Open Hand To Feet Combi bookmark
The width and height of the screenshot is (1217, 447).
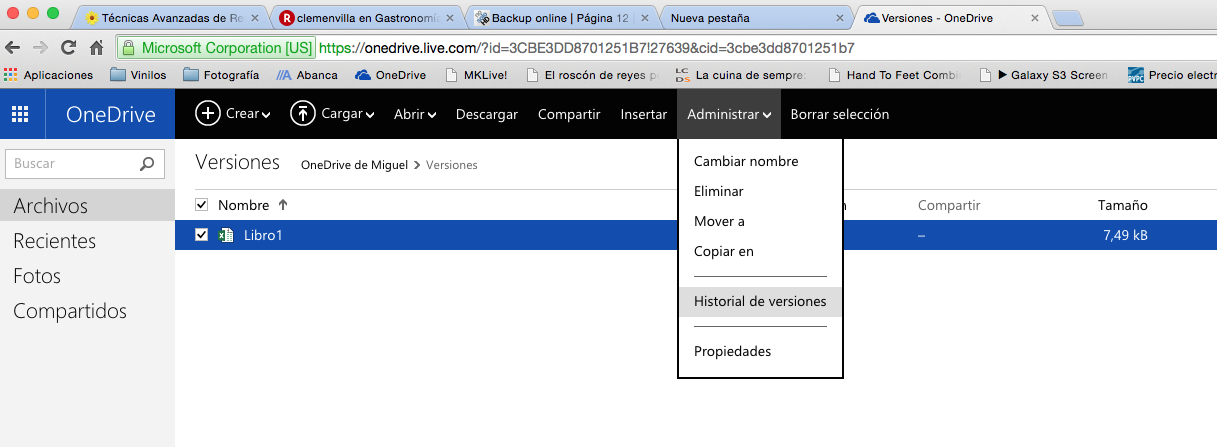coord(895,74)
